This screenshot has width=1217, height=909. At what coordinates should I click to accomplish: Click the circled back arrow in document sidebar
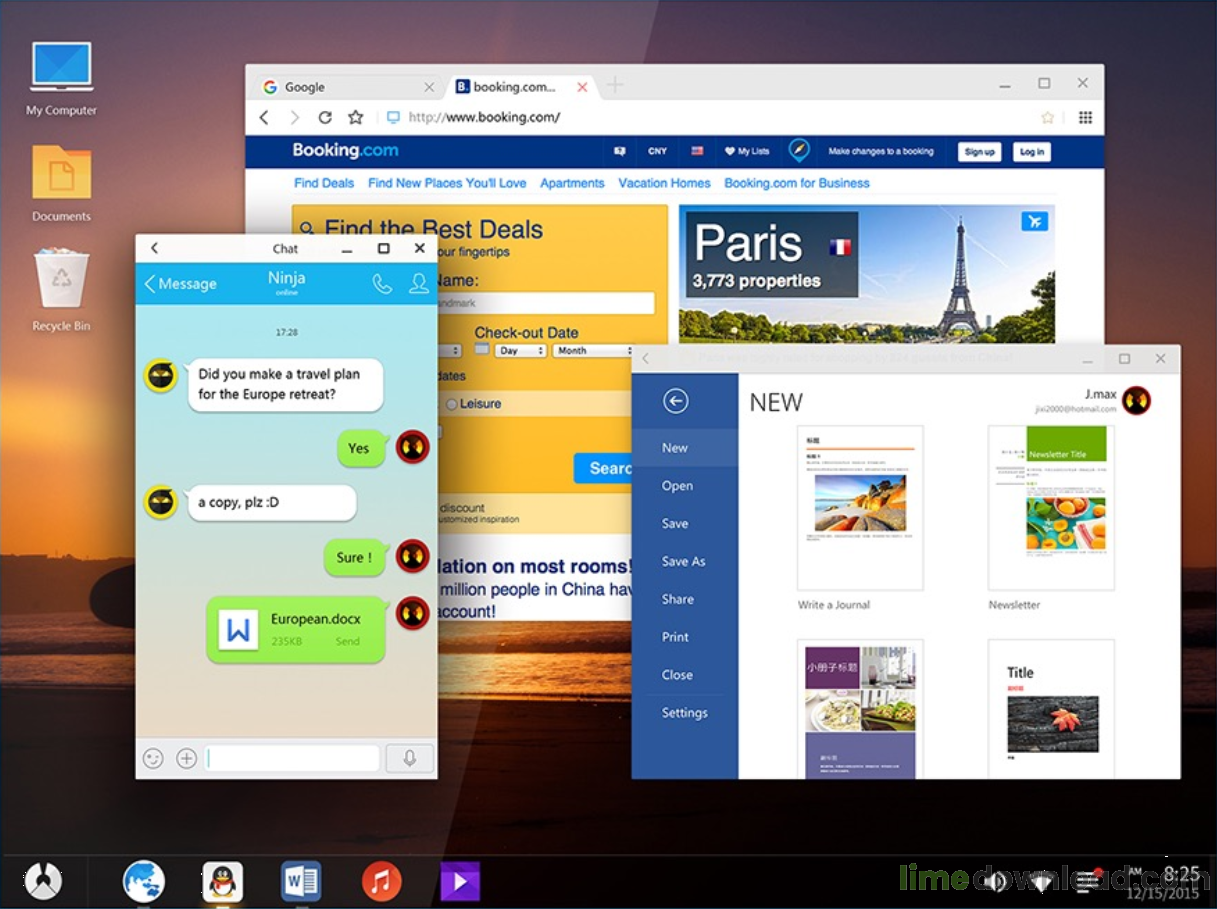click(x=676, y=401)
